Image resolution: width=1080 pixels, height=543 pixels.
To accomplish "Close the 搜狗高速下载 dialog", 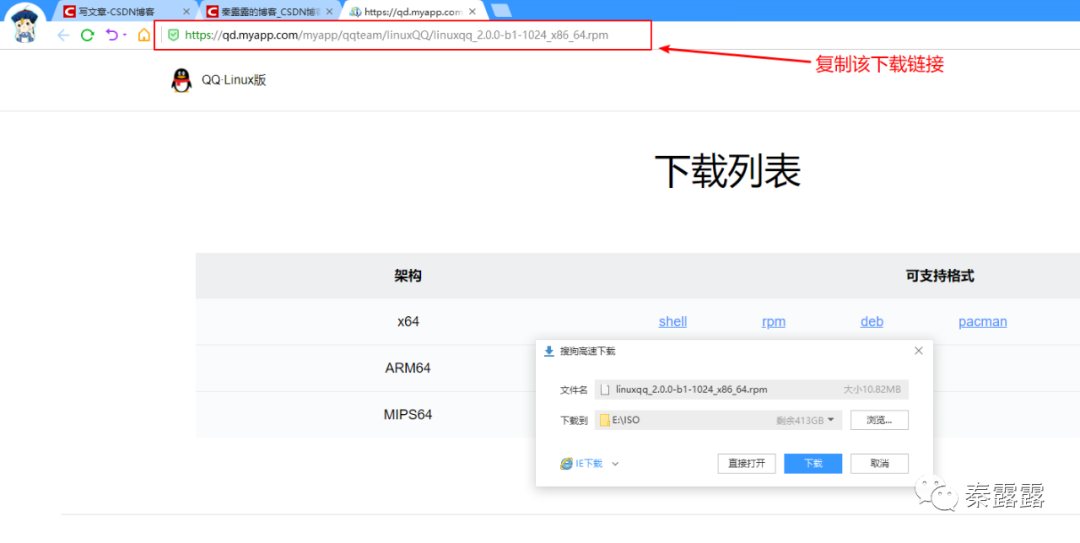I will click(918, 351).
